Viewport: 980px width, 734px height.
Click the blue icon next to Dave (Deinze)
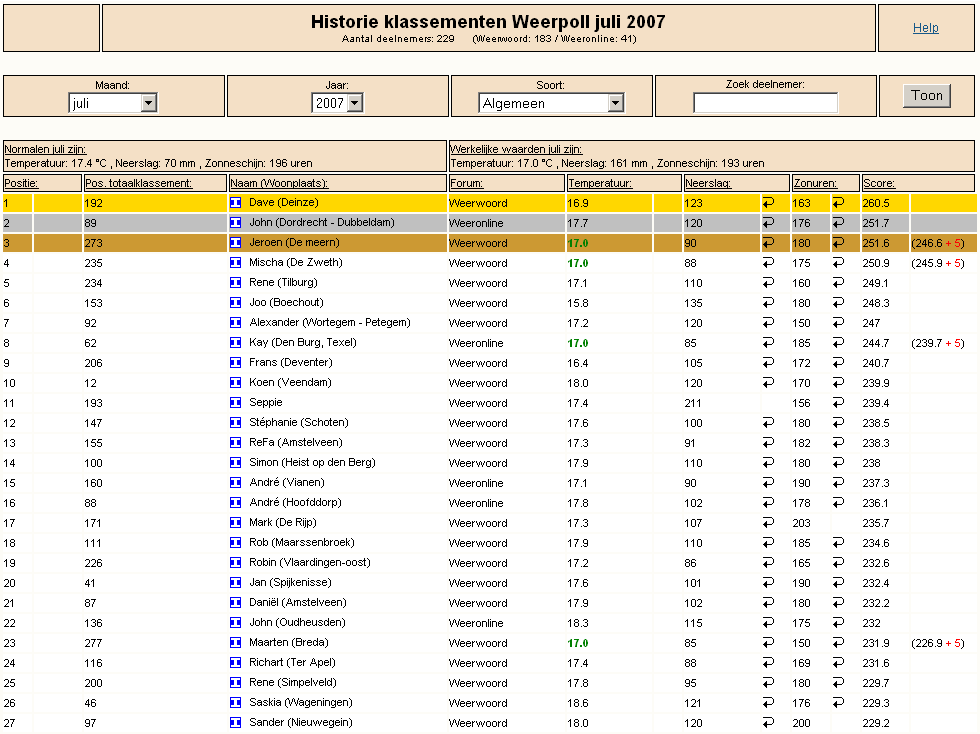tap(236, 203)
